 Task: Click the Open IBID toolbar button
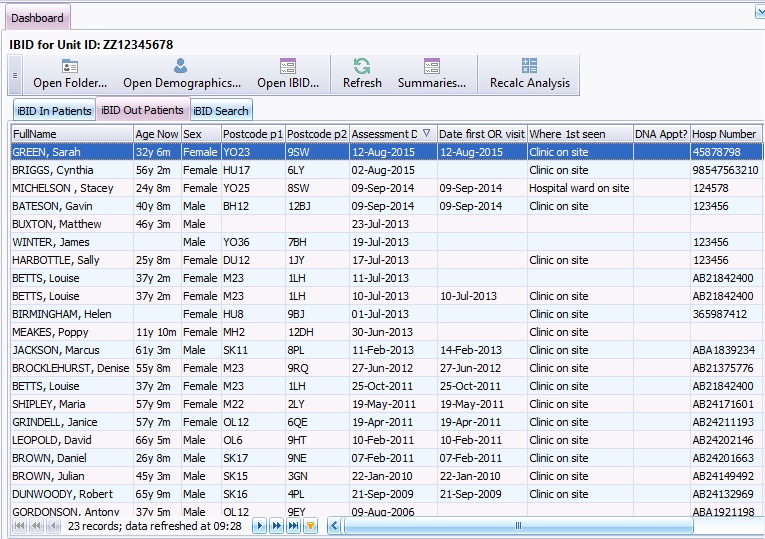pyautogui.click(x=288, y=74)
